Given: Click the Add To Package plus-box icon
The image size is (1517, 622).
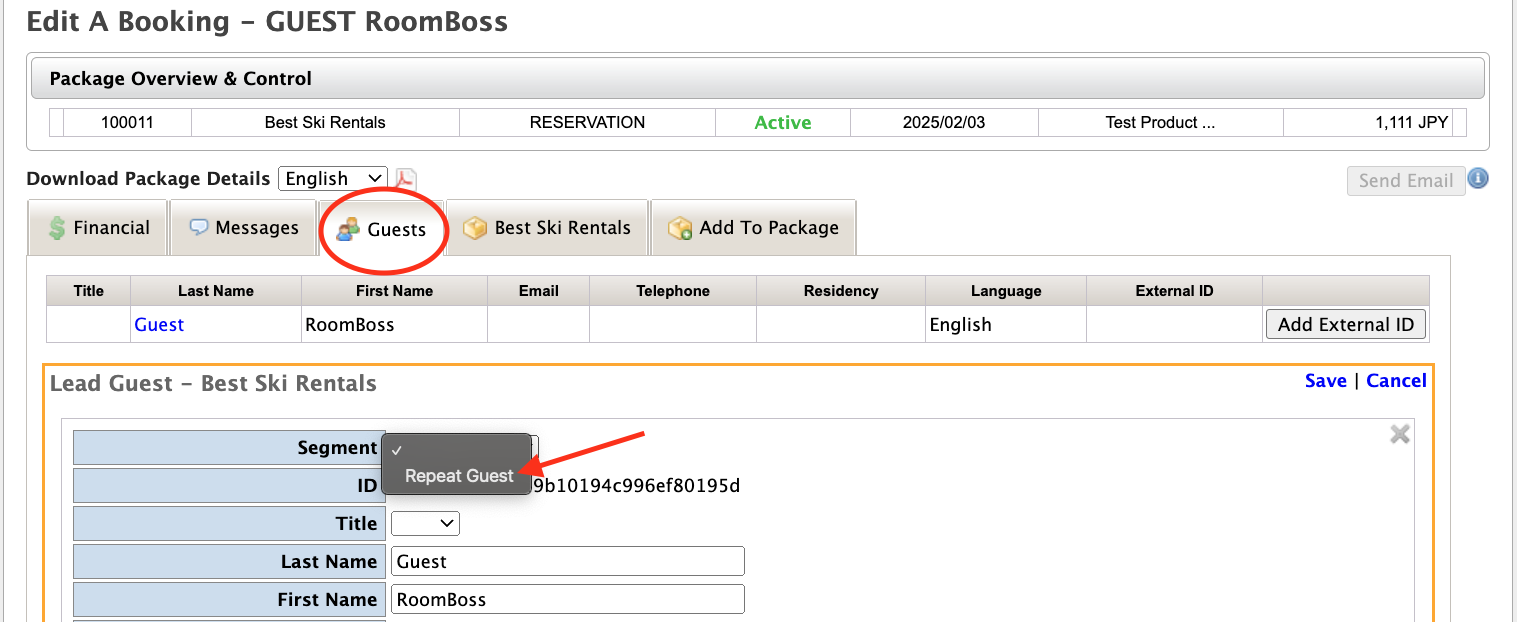Looking at the screenshot, I should coord(679,228).
